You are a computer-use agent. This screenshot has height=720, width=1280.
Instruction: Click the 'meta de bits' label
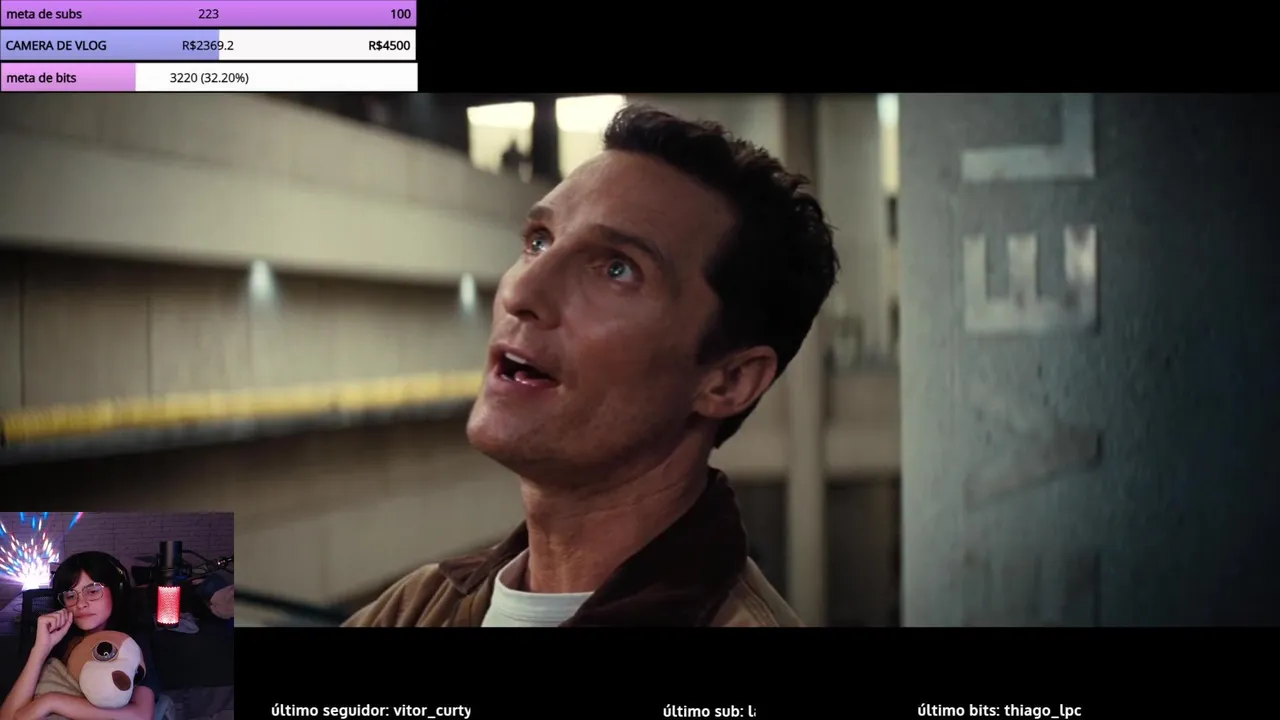[x=41, y=78]
